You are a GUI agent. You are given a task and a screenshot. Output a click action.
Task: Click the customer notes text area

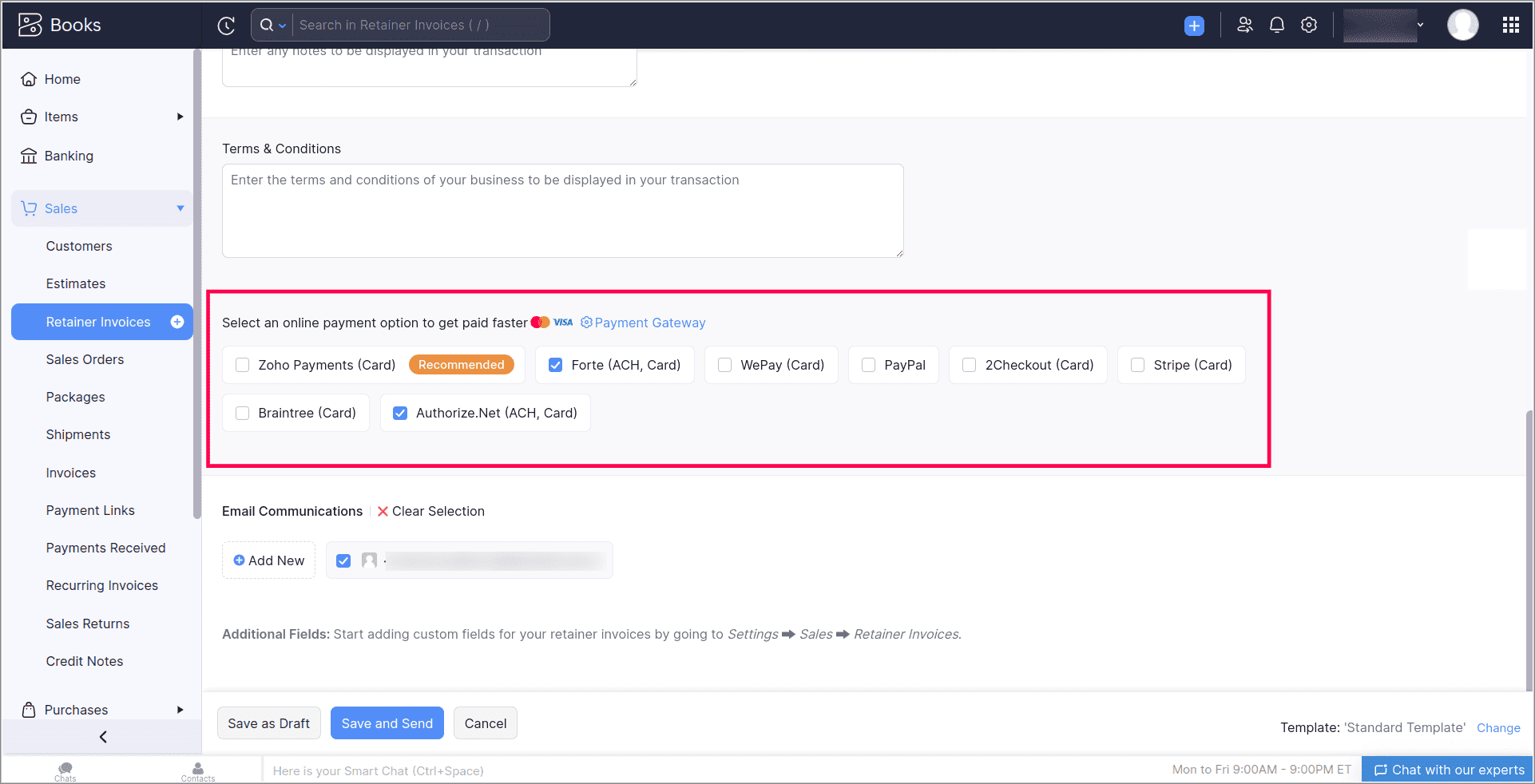(x=430, y=67)
